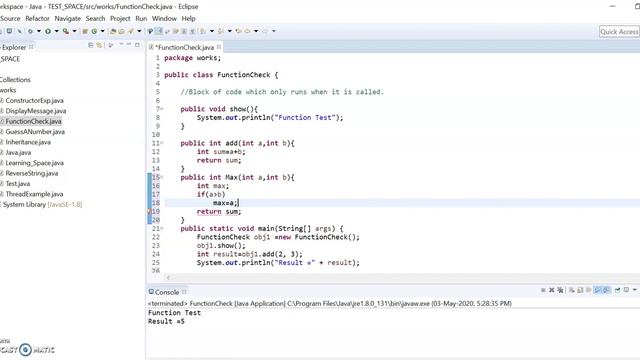Click the Open Task icon

click(121, 31)
